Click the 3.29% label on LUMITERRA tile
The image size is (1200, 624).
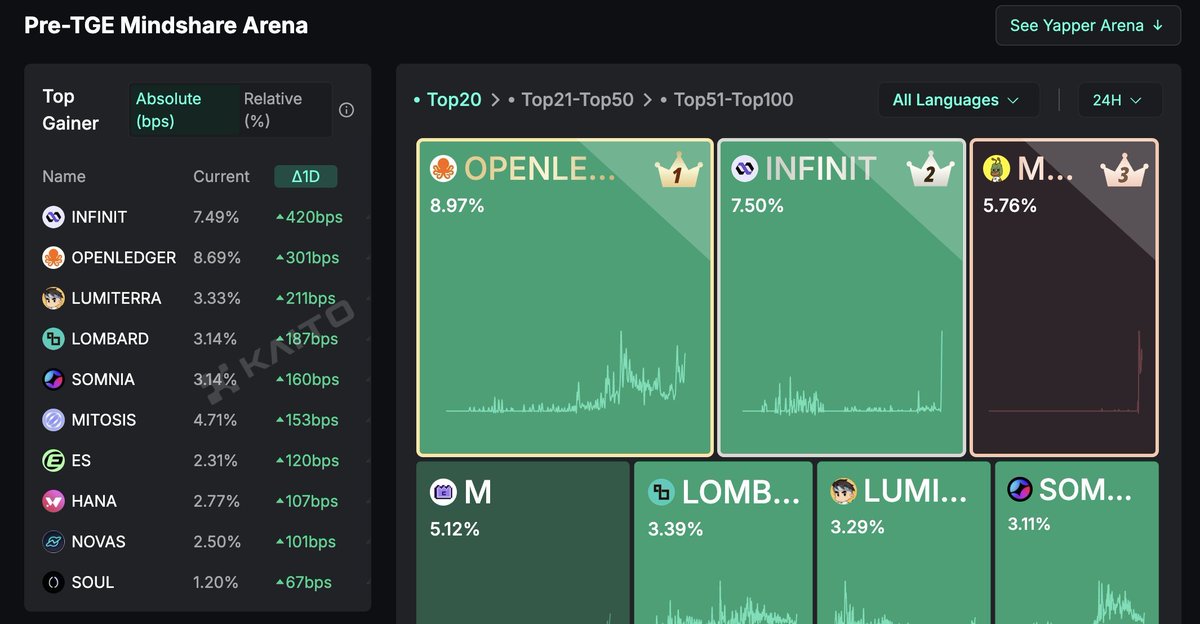coord(857,527)
